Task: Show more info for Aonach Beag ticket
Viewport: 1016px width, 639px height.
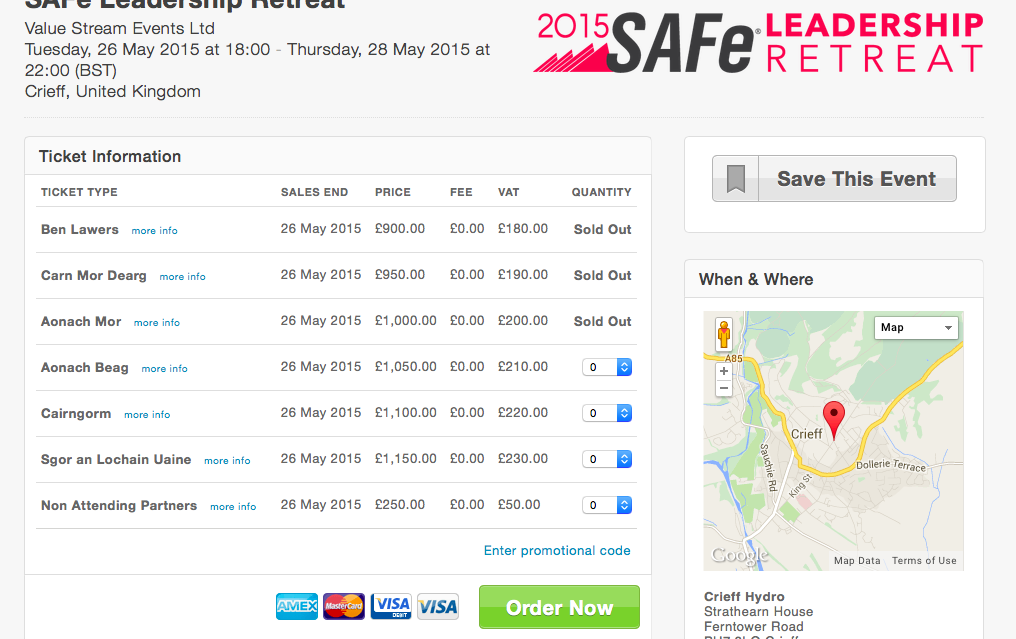Action: 165,369
